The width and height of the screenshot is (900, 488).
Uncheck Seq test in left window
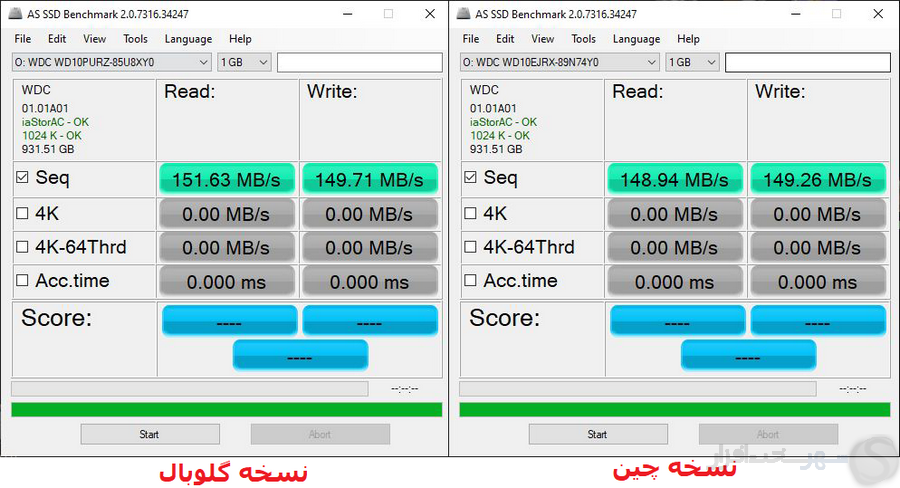[x=22, y=177]
